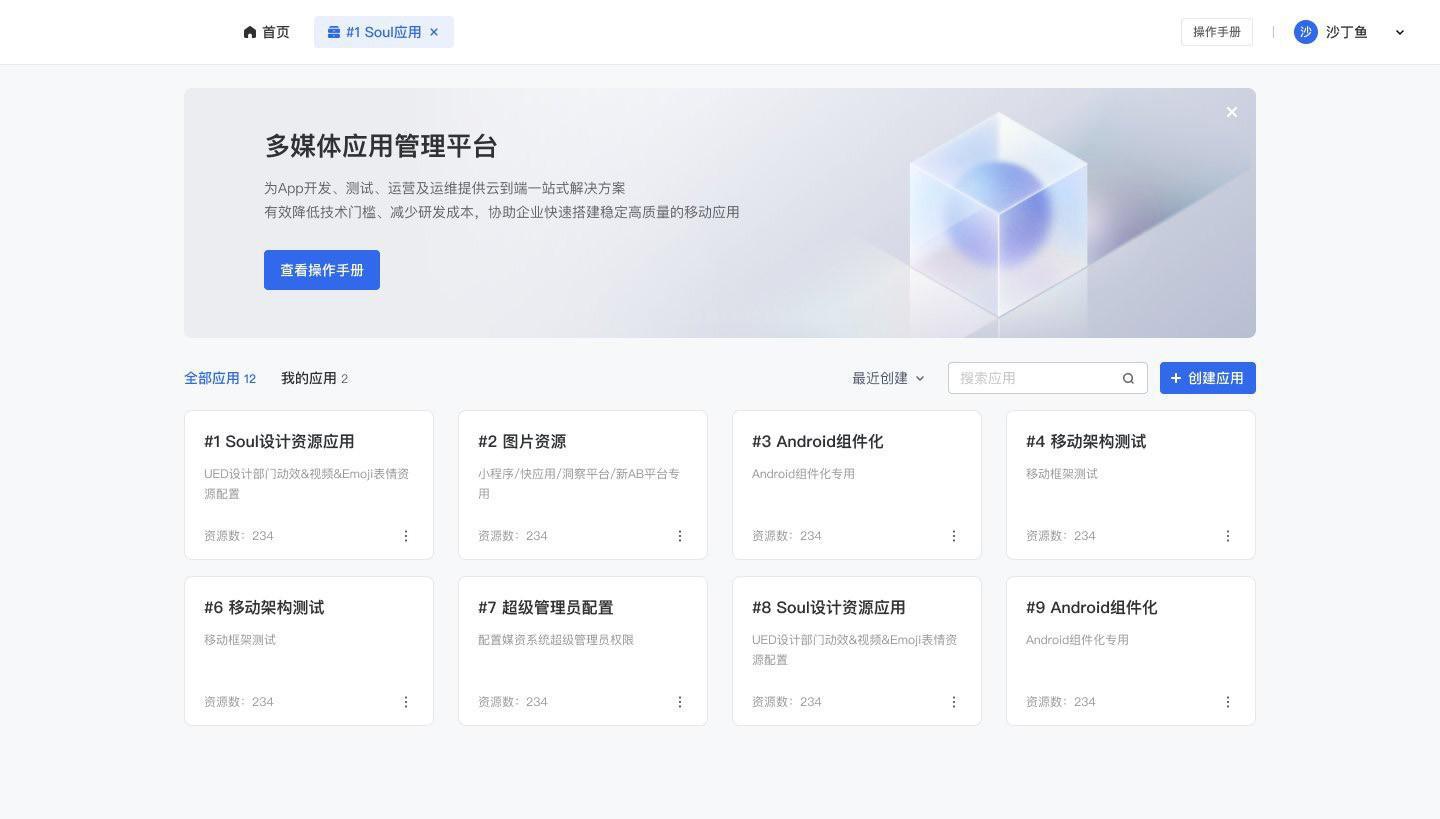Viewport: 1440px width, 819px height.
Task: Open the #4 移动架构测试 card title
Action: pyautogui.click(x=1086, y=441)
